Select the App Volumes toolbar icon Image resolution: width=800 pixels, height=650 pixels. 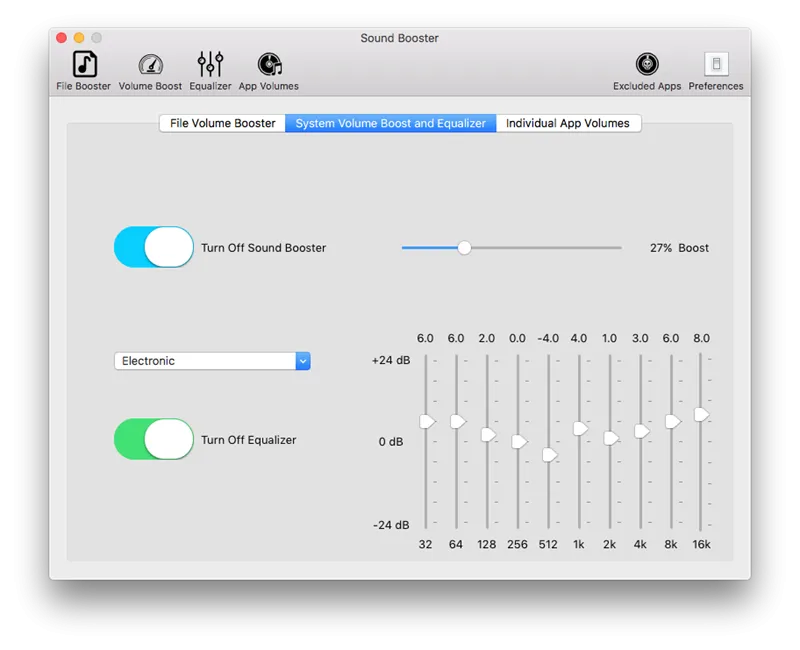point(268,66)
